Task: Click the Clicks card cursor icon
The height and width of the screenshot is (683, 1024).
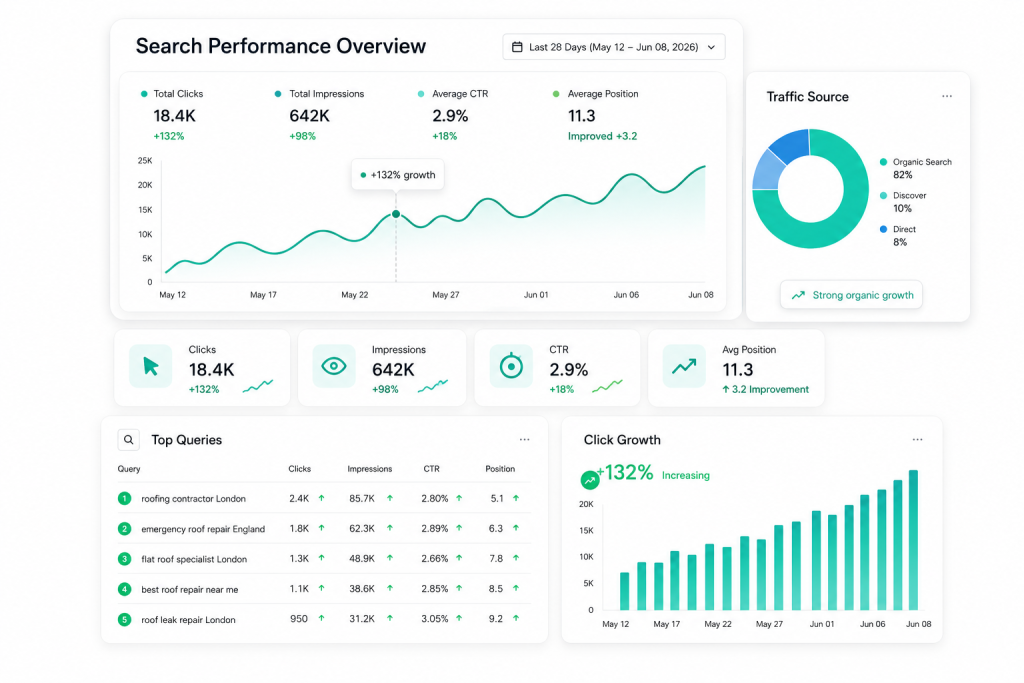Action: 150,366
